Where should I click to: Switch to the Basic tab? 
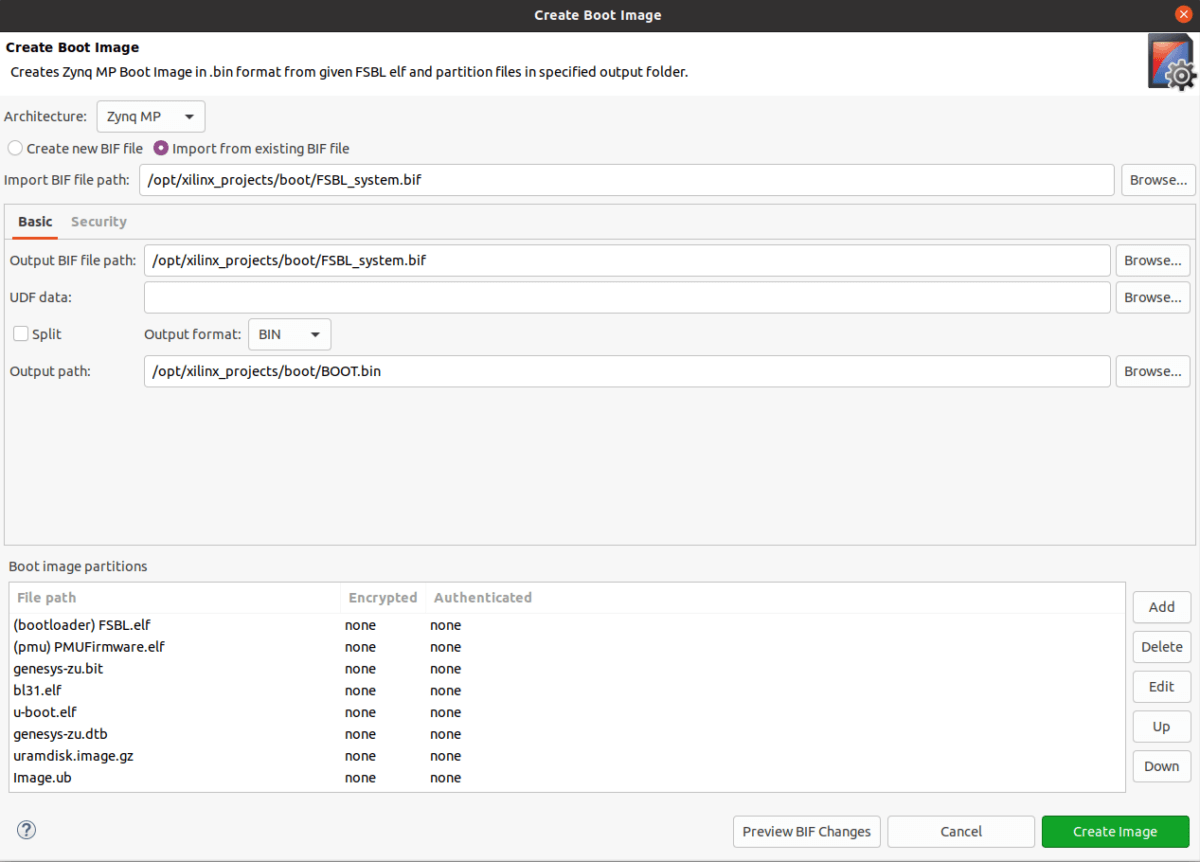coord(34,221)
